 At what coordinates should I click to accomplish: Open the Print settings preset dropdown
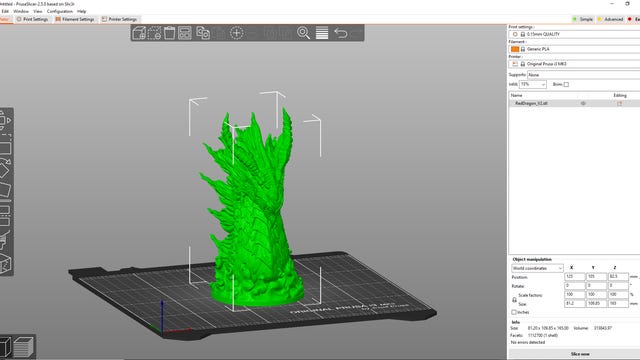point(575,34)
